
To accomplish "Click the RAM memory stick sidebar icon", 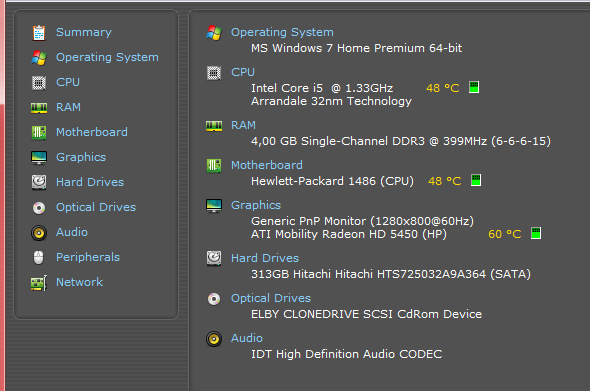I will point(39,108).
